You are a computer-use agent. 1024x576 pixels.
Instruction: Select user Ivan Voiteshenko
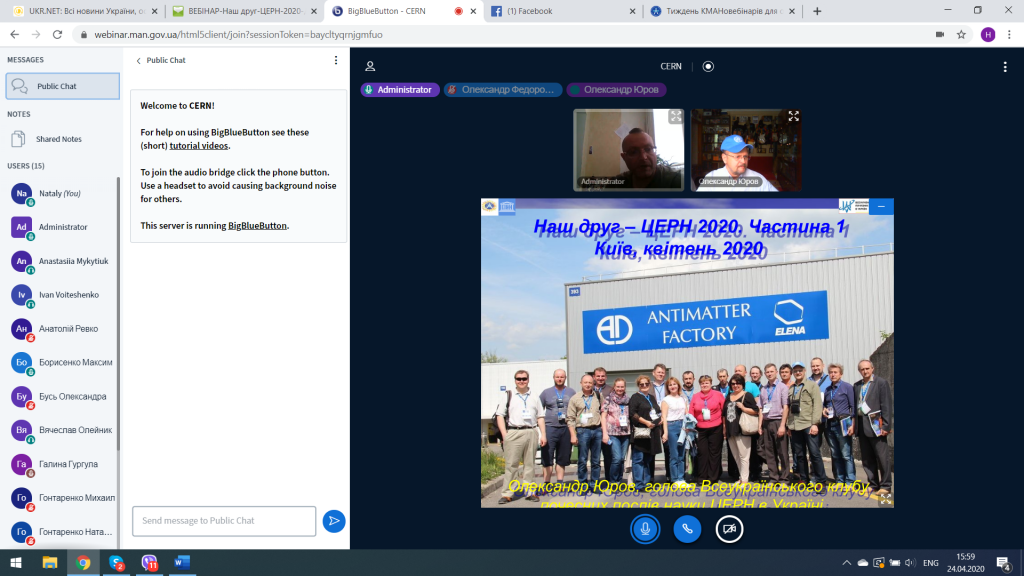coord(61,295)
